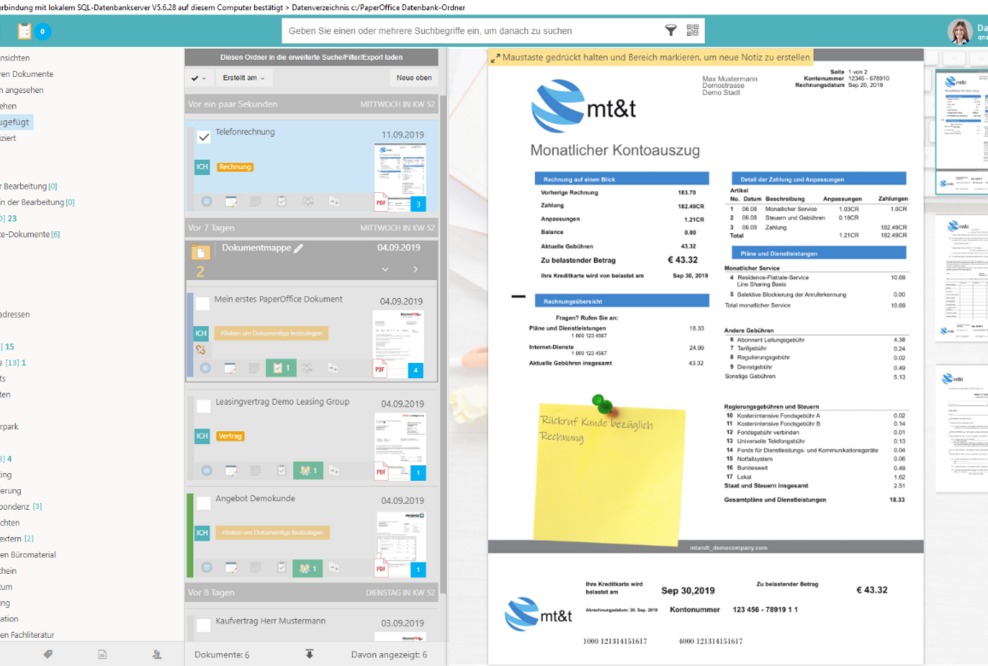Image resolution: width=988 pixels, height=666 pixels.
Task: Check the Angebot Demokunde checkbox
Action: (x=206, y=500)
